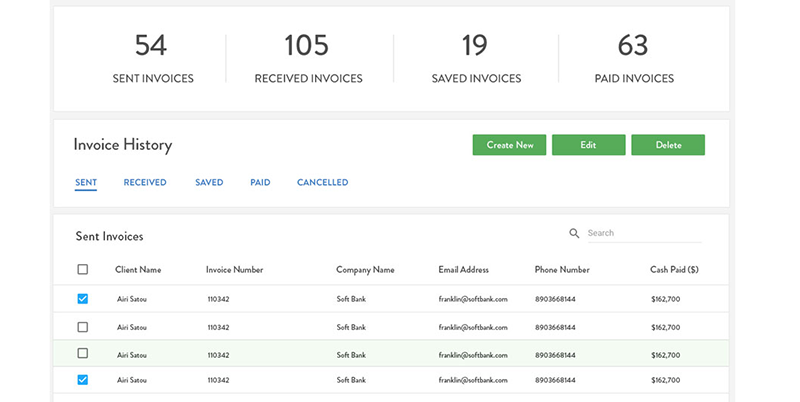Uncheck the fourth invoice row checkbox

[x=83, y=380]
